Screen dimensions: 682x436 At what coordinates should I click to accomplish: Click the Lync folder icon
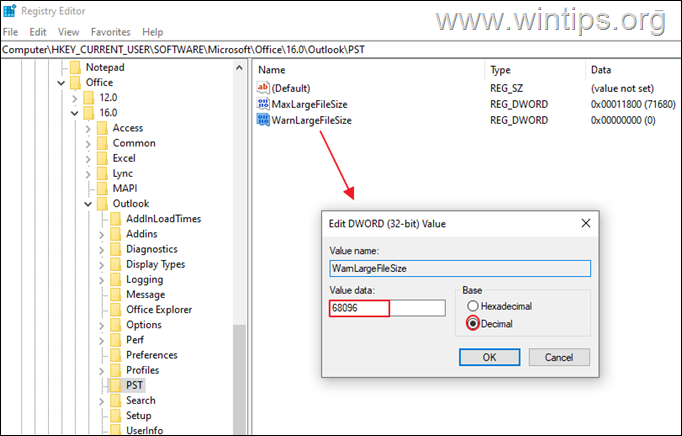(x=102, y=173)
